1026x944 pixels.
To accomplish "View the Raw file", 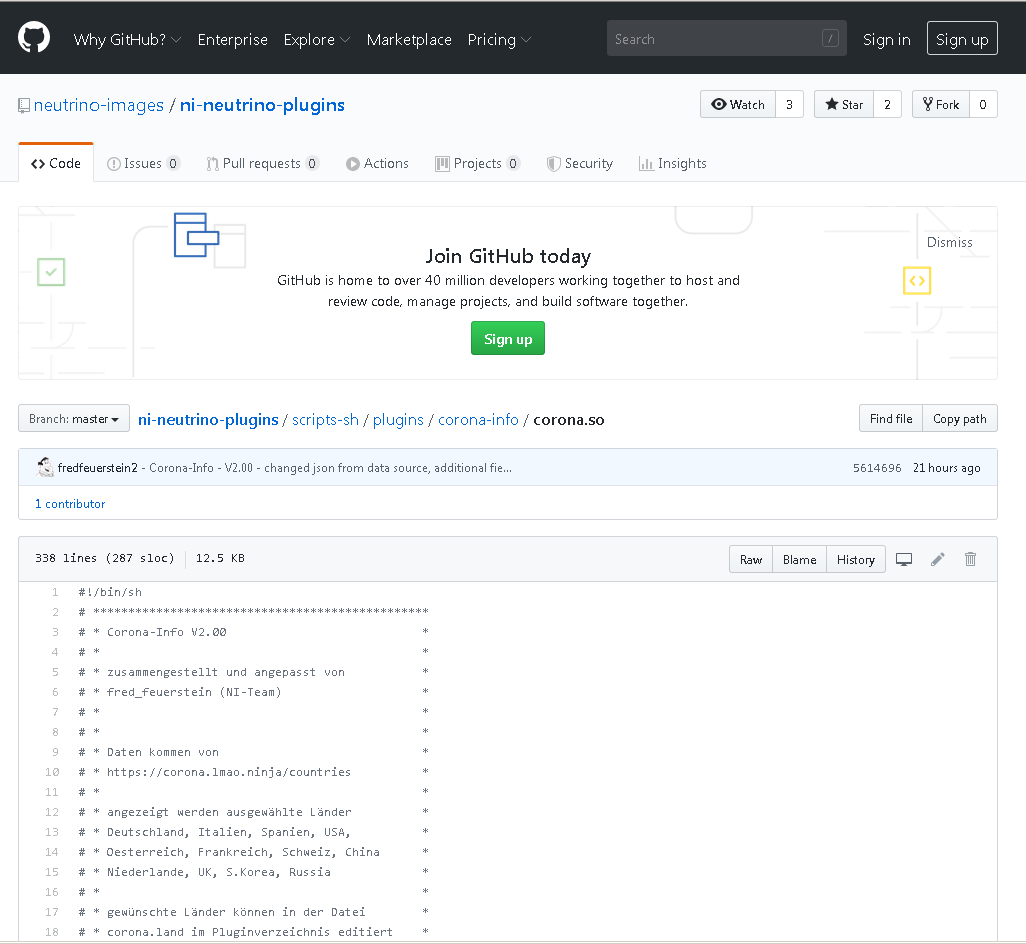I will tap(751, 560).
